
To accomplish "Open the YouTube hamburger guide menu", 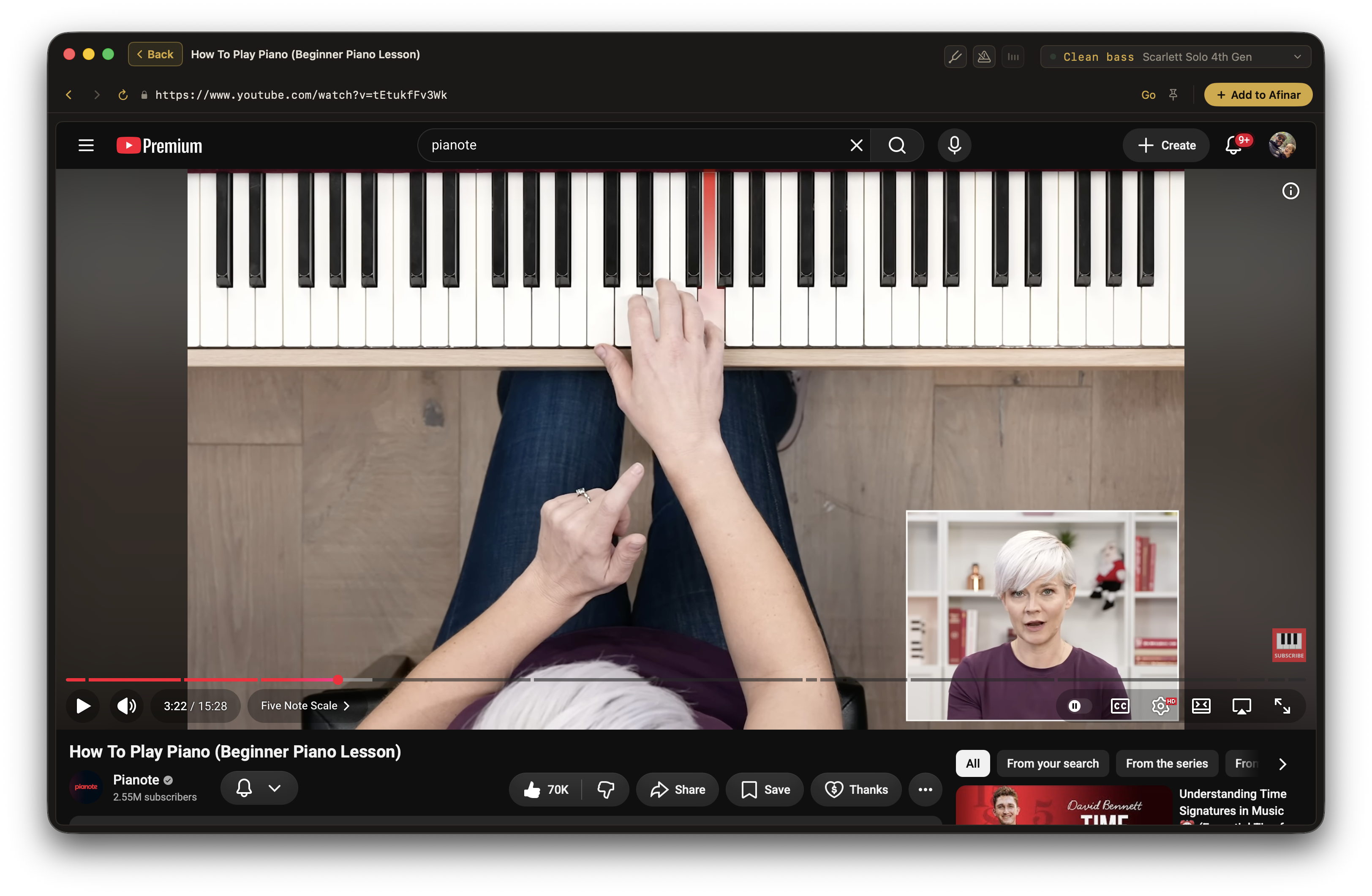I will (x=86, y=145).
